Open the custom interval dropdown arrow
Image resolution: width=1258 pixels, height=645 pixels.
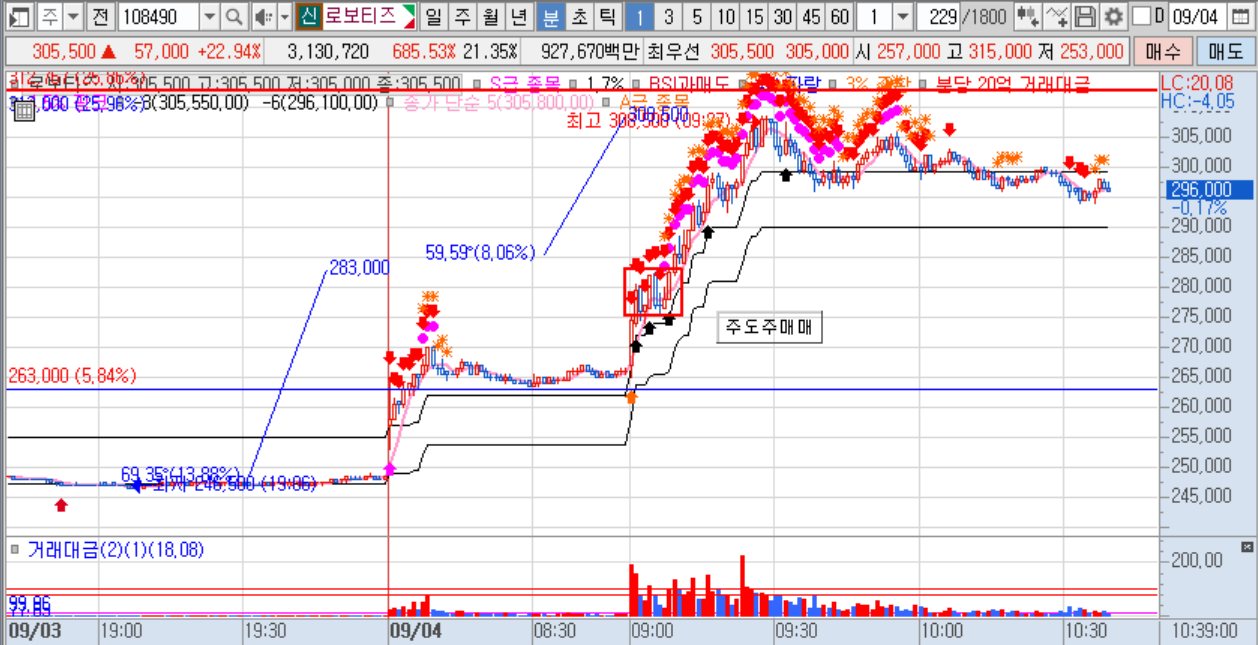coord(902,16)
